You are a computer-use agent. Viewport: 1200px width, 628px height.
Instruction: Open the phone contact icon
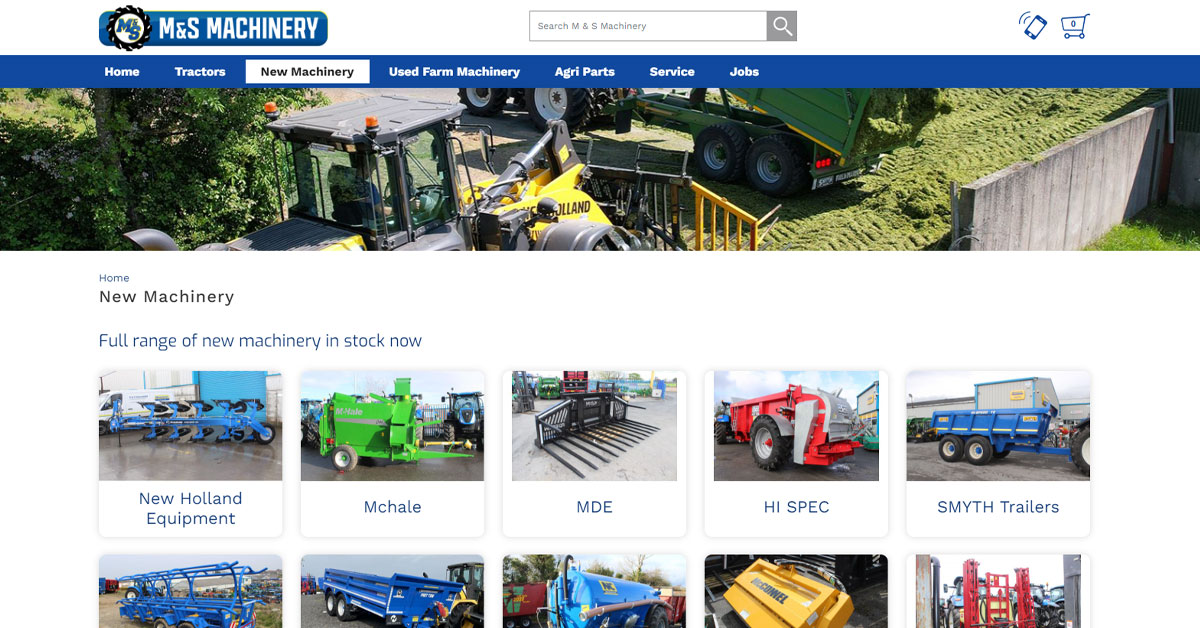point(1032,27)
